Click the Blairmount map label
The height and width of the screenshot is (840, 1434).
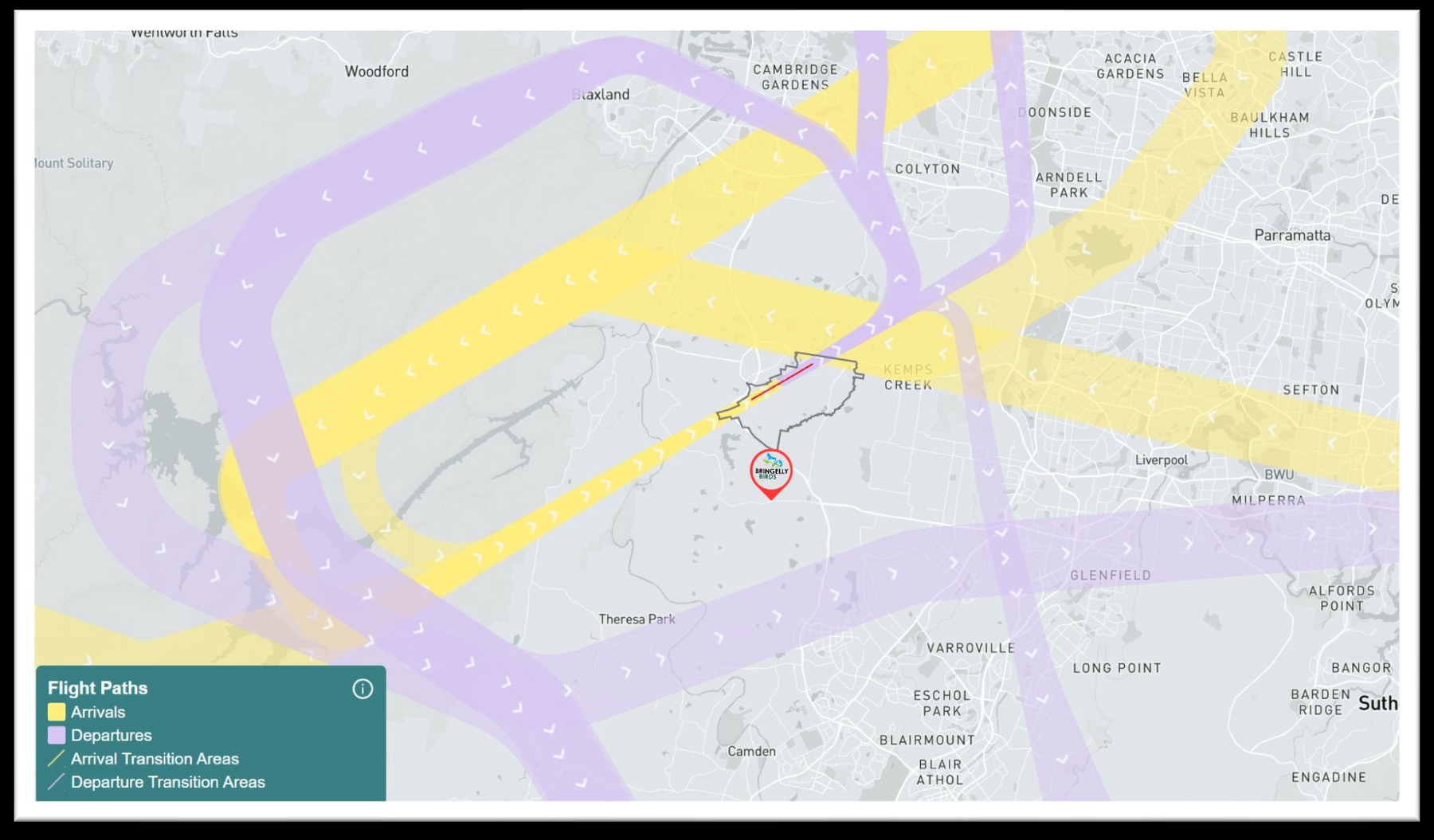tap(927, 740)
